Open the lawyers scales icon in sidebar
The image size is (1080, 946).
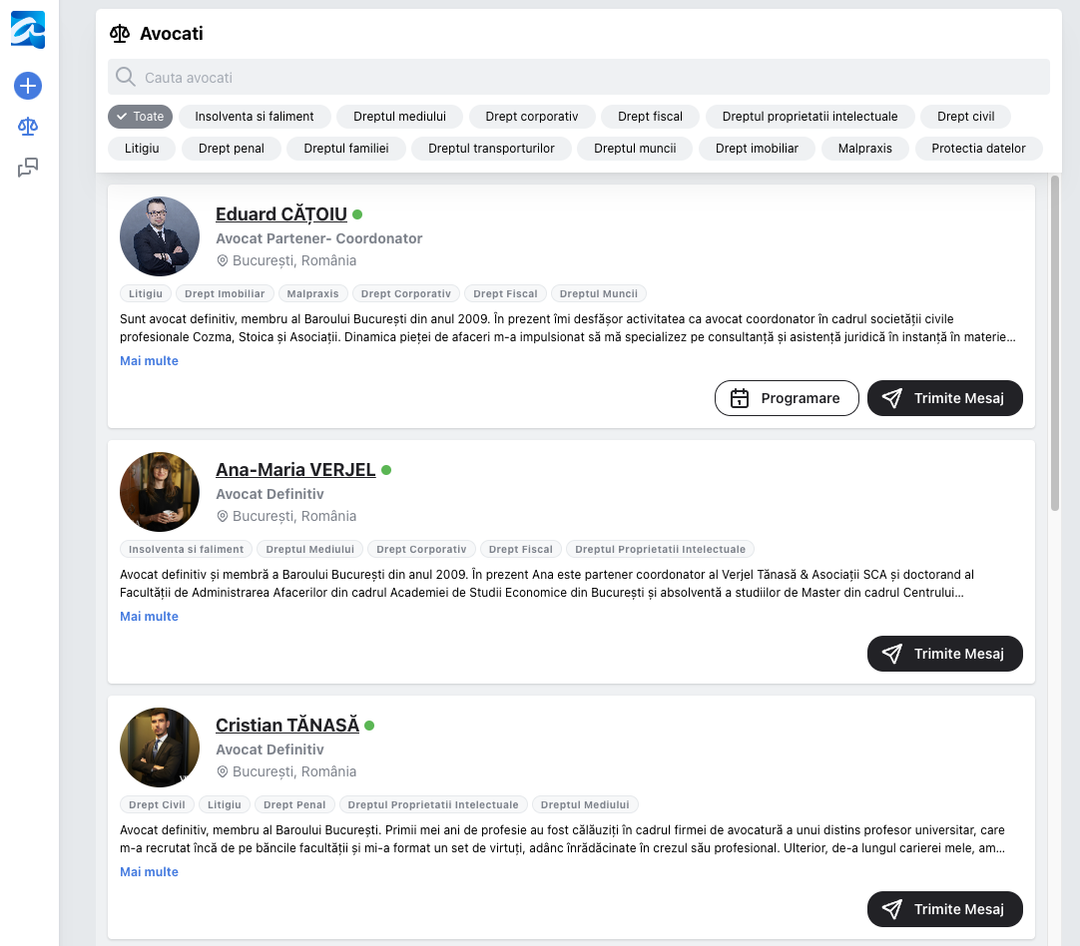click(28, 127)
